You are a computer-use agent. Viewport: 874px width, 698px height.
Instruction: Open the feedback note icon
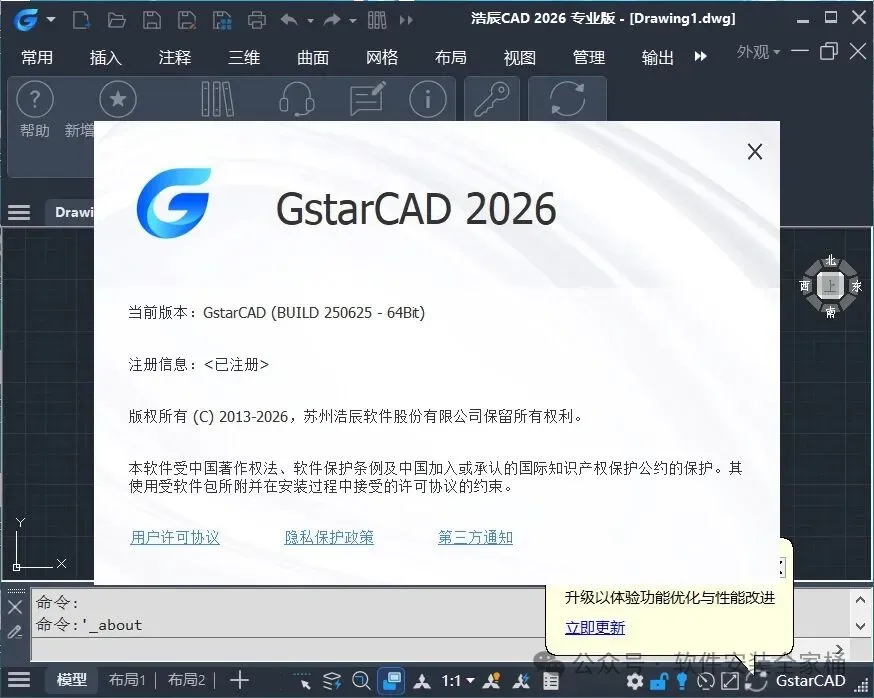coord(368,99)
